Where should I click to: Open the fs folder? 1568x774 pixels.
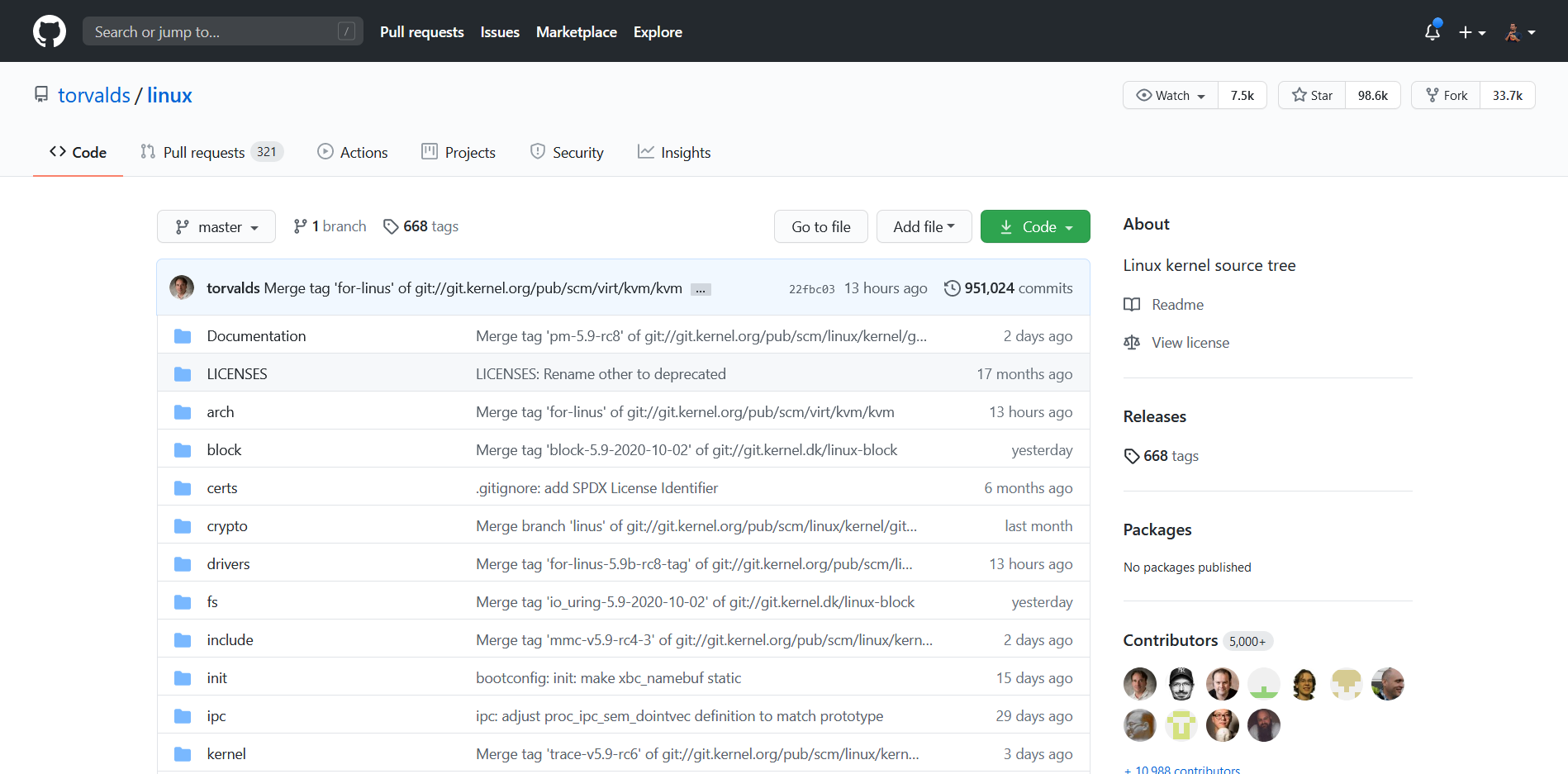[x=212, y=602]
